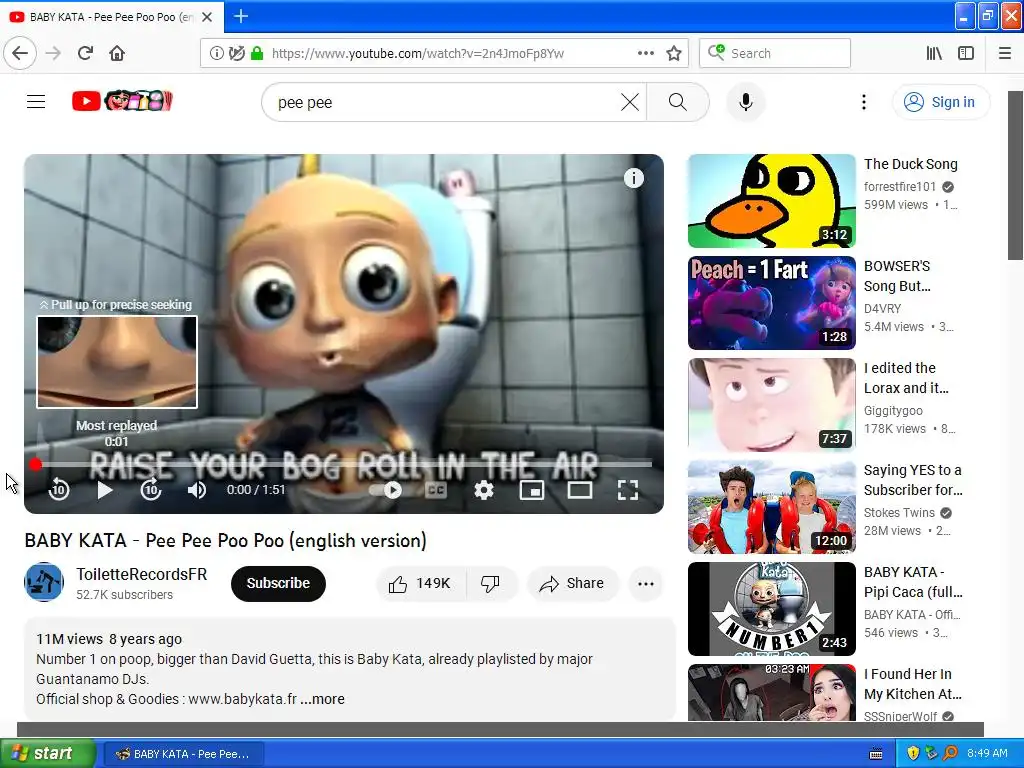The width and height of the screenshot is (1024, 768).
Task: Open I Found Her In My Kitchen video
Action: (x=913, y=684)
